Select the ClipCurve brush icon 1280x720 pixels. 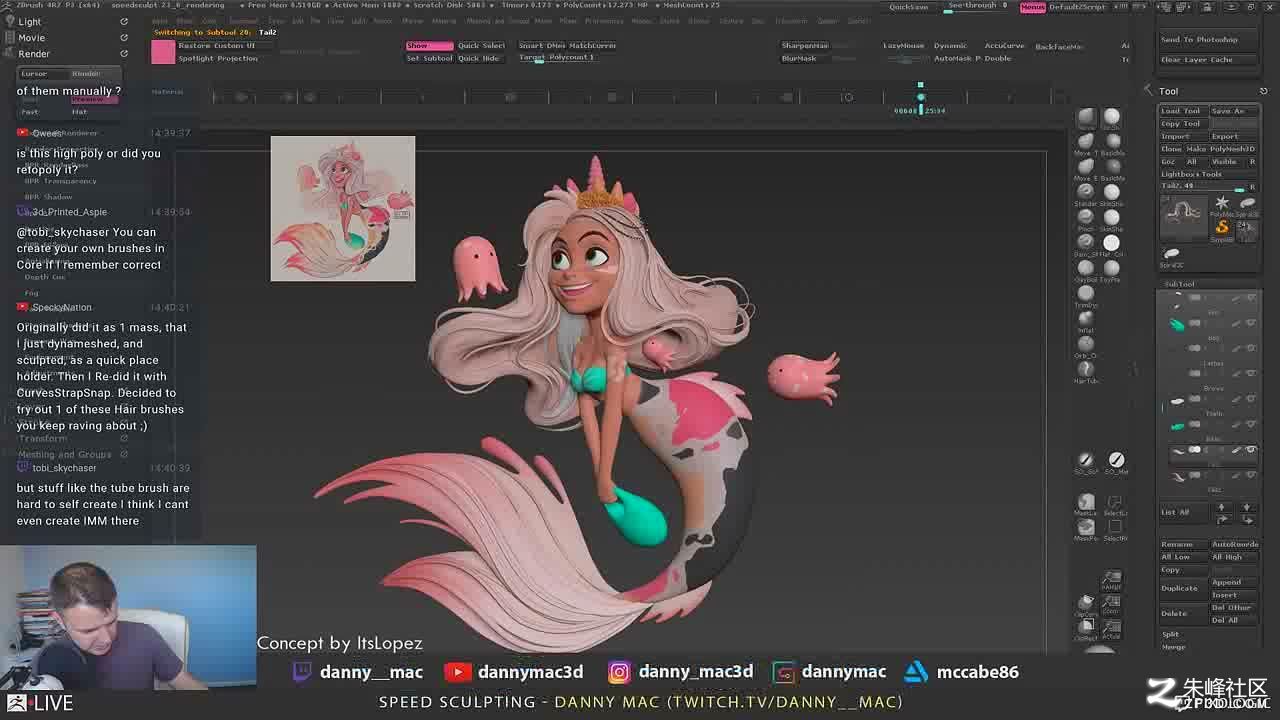(x=1085, y=603)
